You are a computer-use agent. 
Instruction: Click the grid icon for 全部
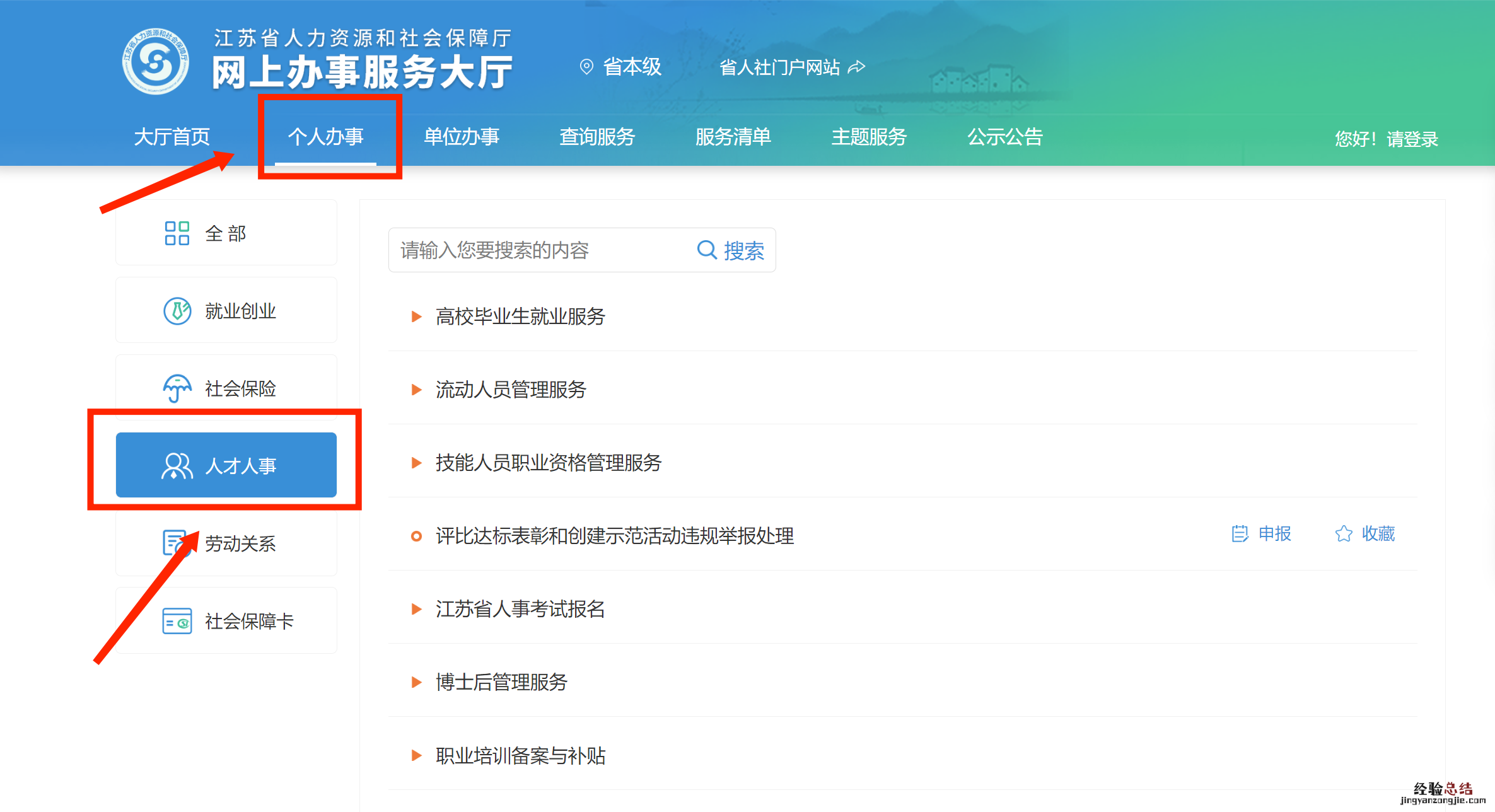[x=177, y=233]
